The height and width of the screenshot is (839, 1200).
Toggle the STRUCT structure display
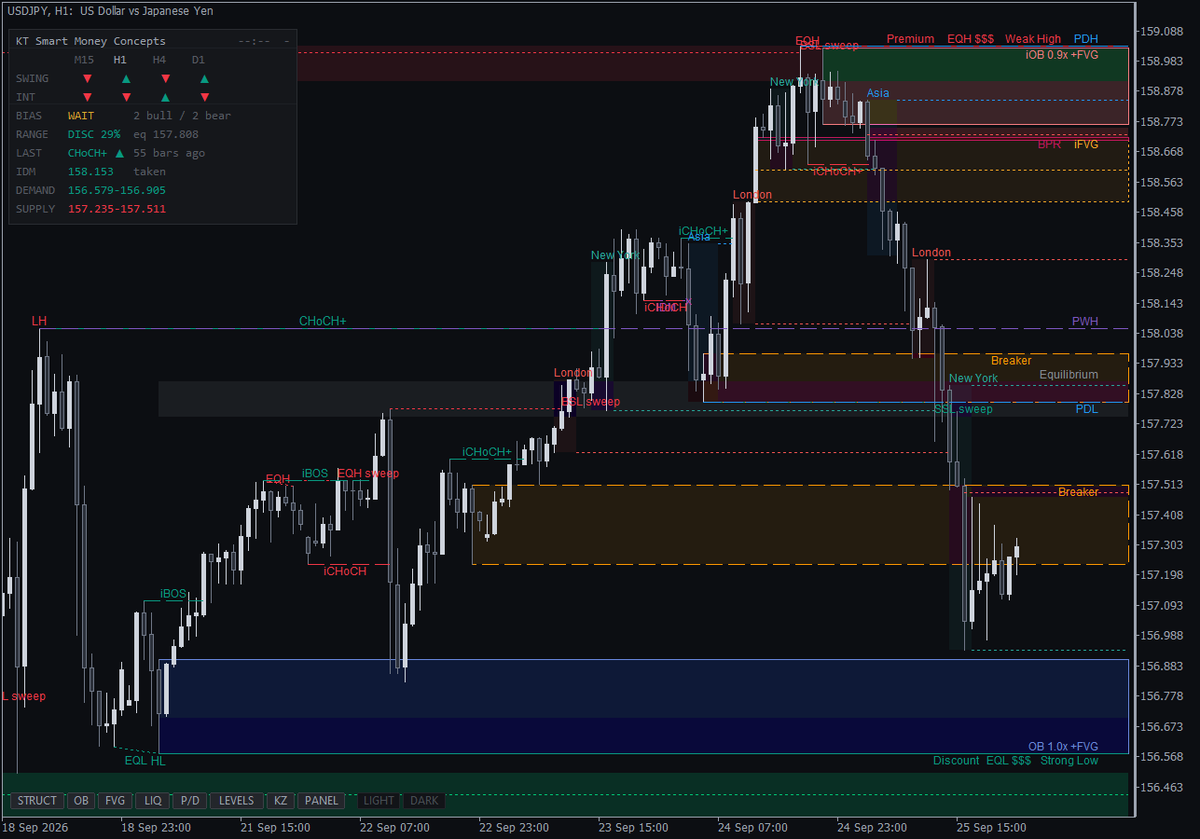pyautogui.click(x=37, y=801)
